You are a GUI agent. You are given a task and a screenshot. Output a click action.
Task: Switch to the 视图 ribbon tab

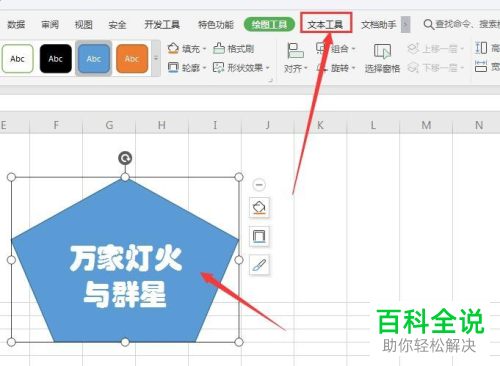click(84, 25)
